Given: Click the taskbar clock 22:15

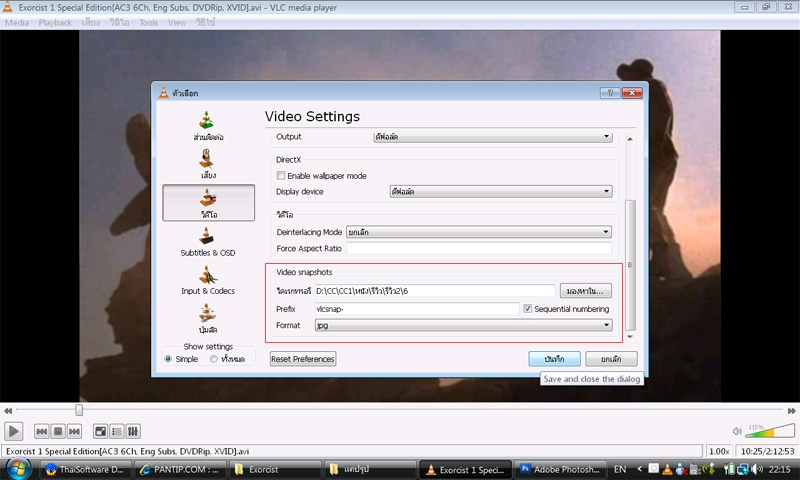Looking at the screenshot, I should (x=779, y=469).
